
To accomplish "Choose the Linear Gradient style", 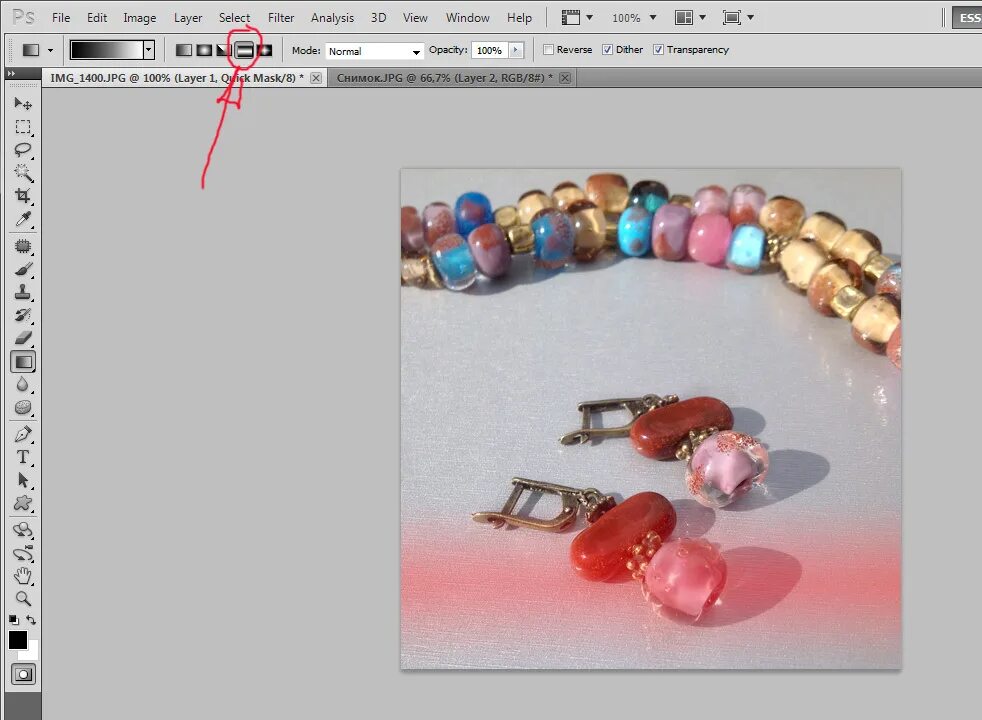I will 183,50.
